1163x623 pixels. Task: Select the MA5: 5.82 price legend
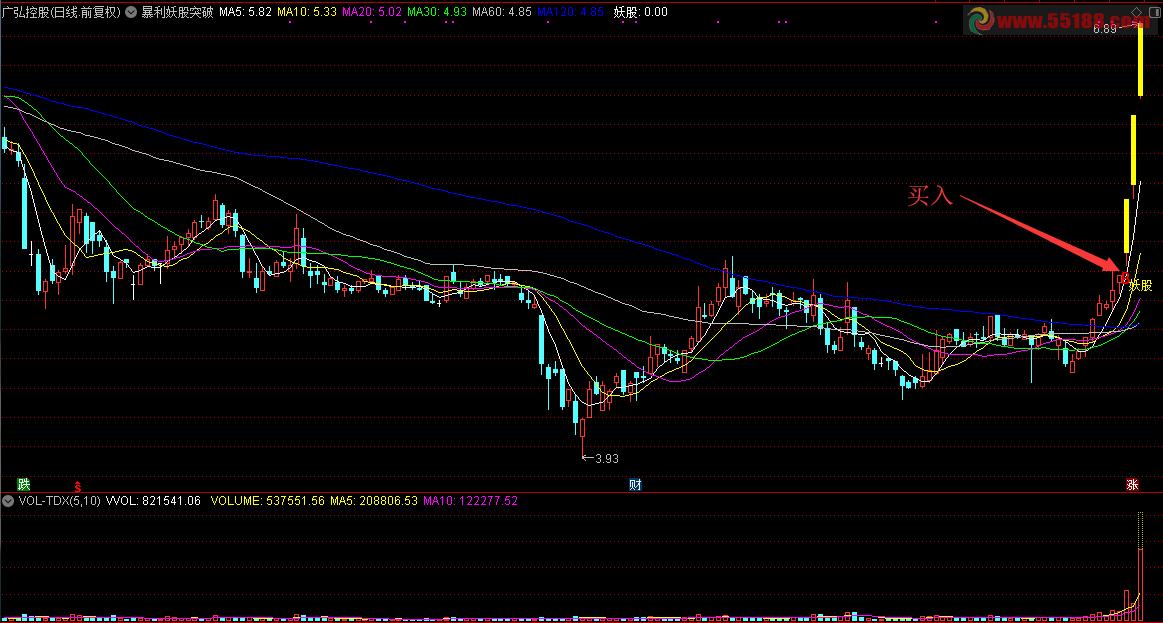(244, 13)
